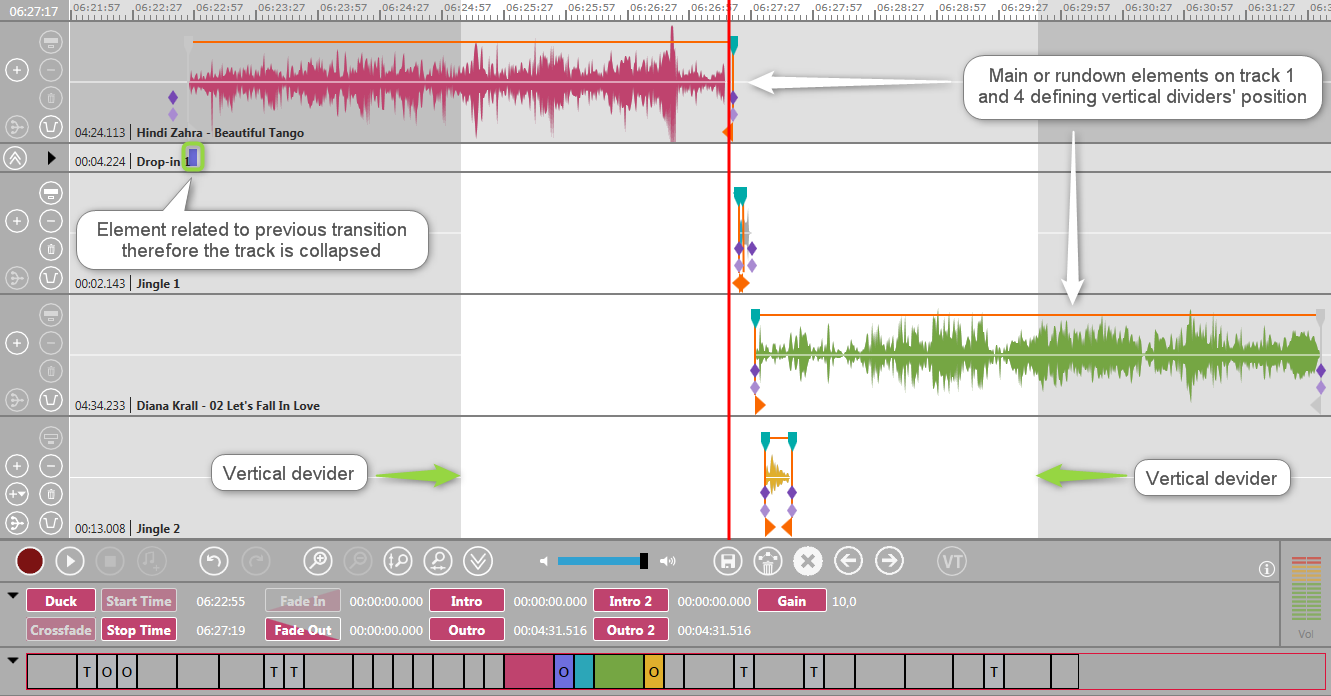Toggle the Stop Time button

pos(139,630)
